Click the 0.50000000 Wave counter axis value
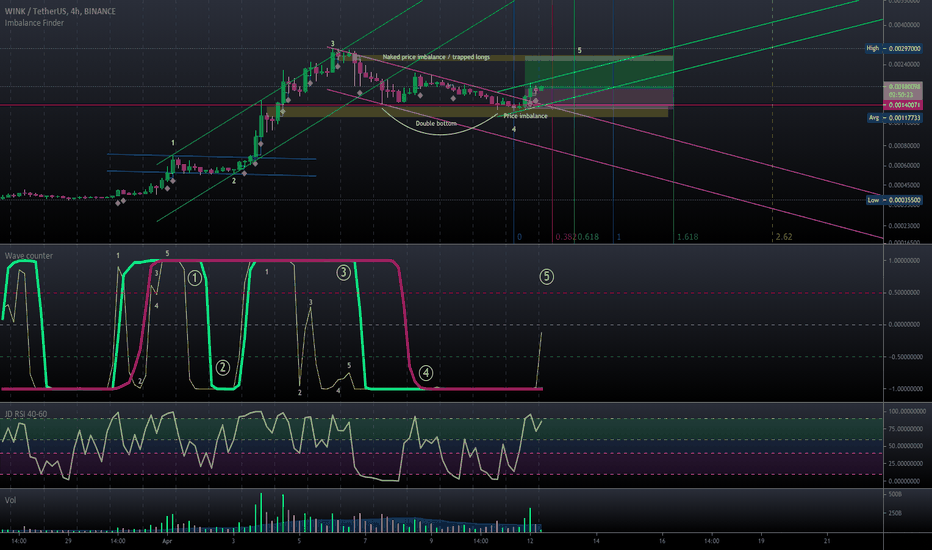 tap(905, 293)
